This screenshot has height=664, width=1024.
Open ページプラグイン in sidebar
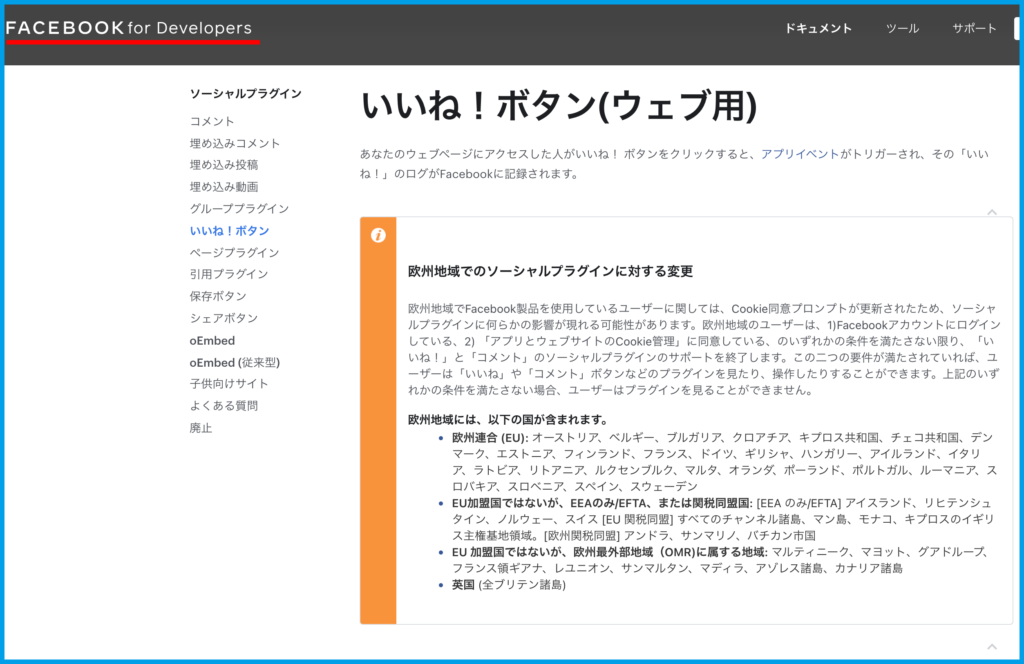click(x=234, y=253)
